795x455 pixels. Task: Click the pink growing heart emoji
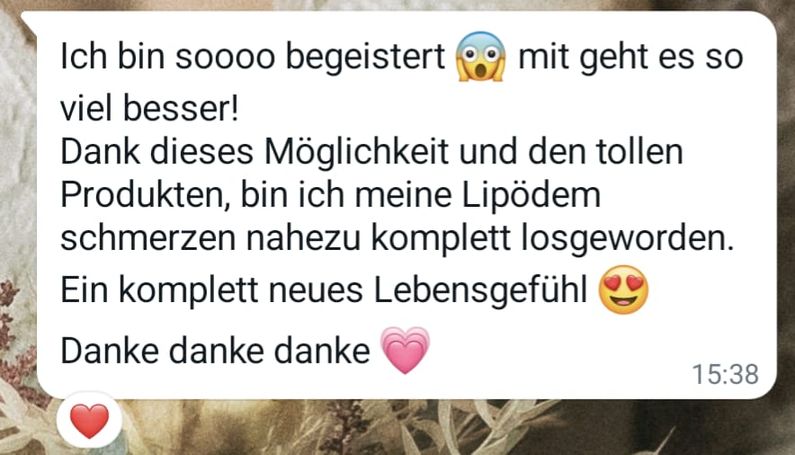coord(405,350)
